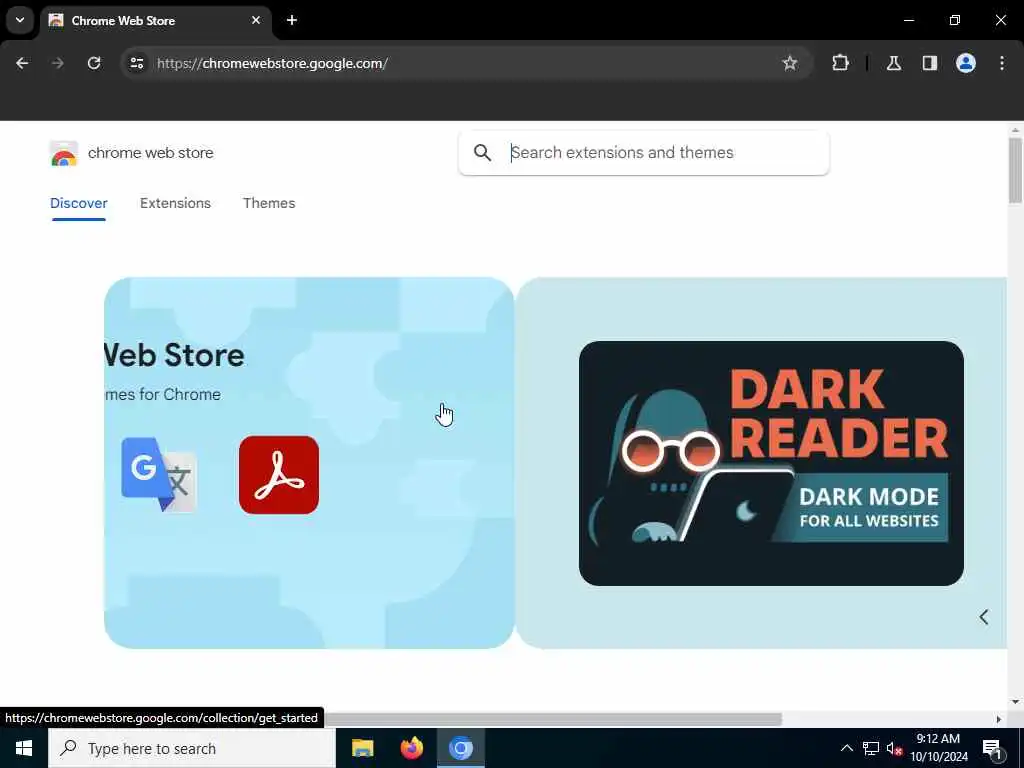The height and width of the screenshot is (768, 1024).
Task: Open the Extensions puzzle icon menu
Action: (840, 63)
